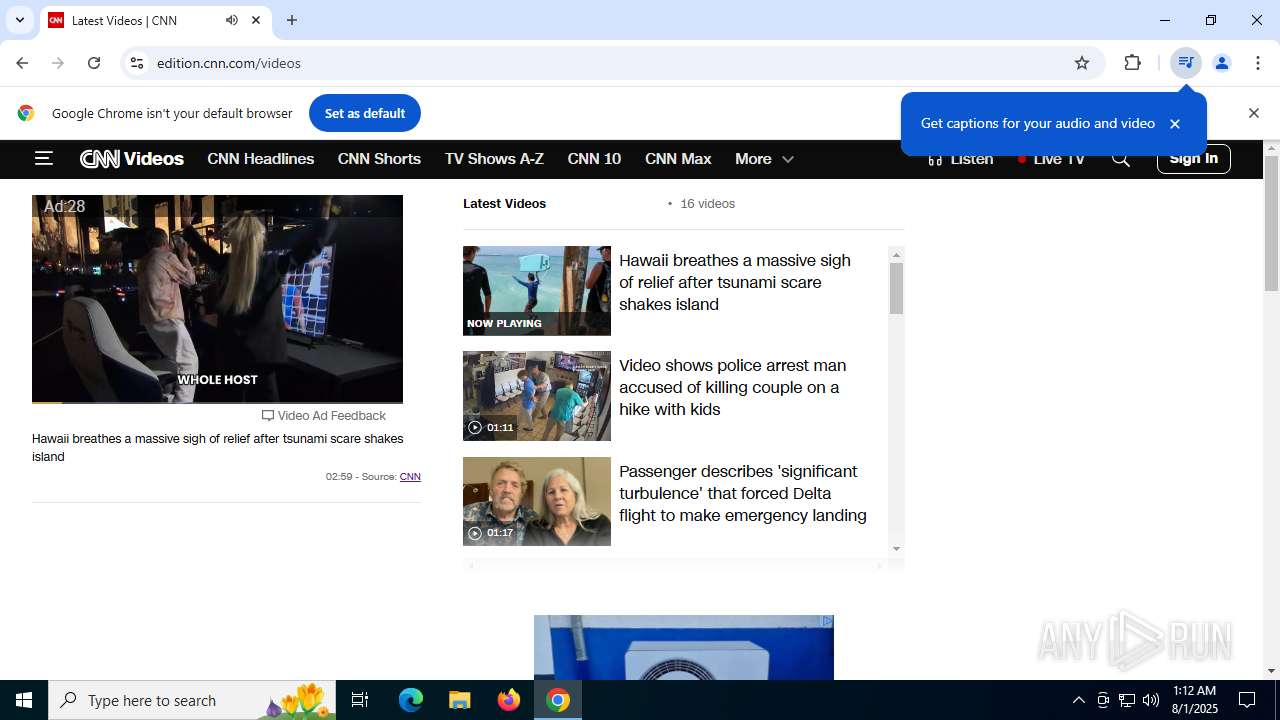The image size is (1280, 720).
Task: Dismiss the default browser infobar
Action: pos(1254,113)
